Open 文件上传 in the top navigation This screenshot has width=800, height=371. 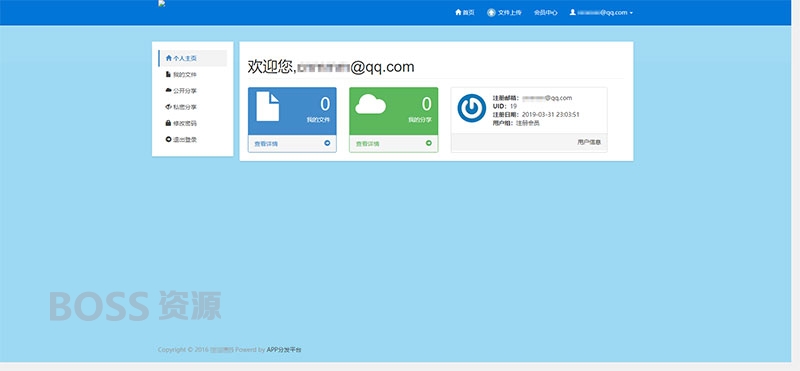point(504,12)
